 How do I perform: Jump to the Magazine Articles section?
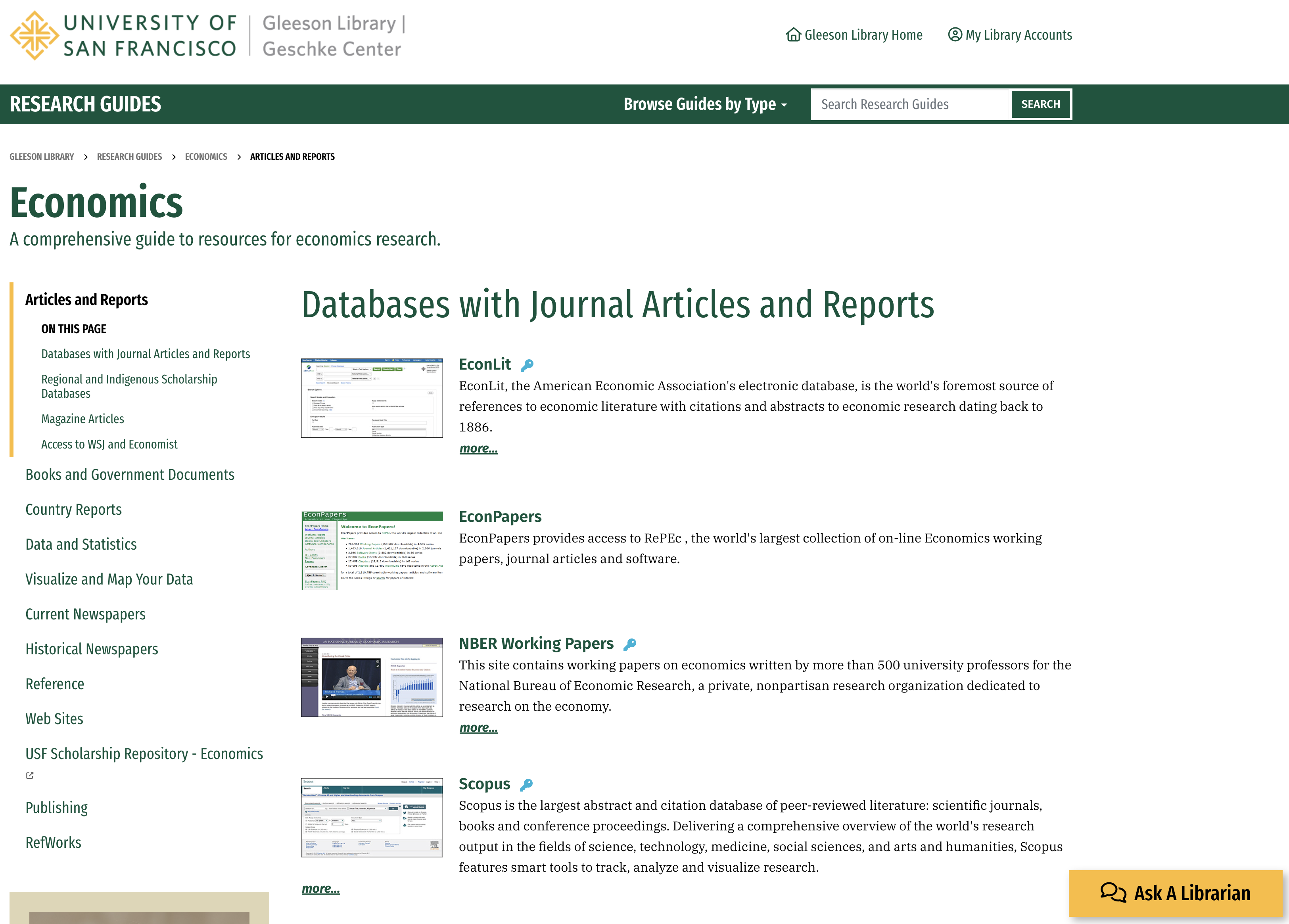pos(82,419)
